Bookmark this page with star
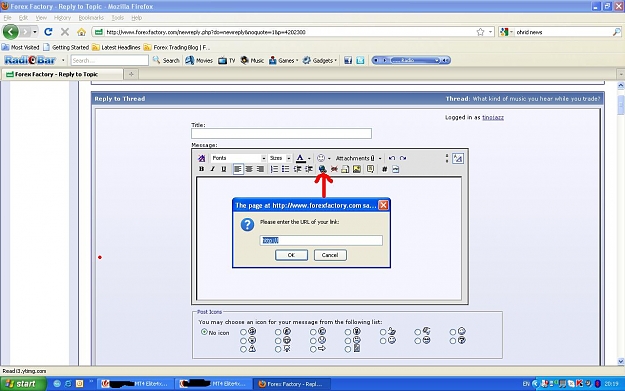625x391 pixels. (x=480, y=32)
